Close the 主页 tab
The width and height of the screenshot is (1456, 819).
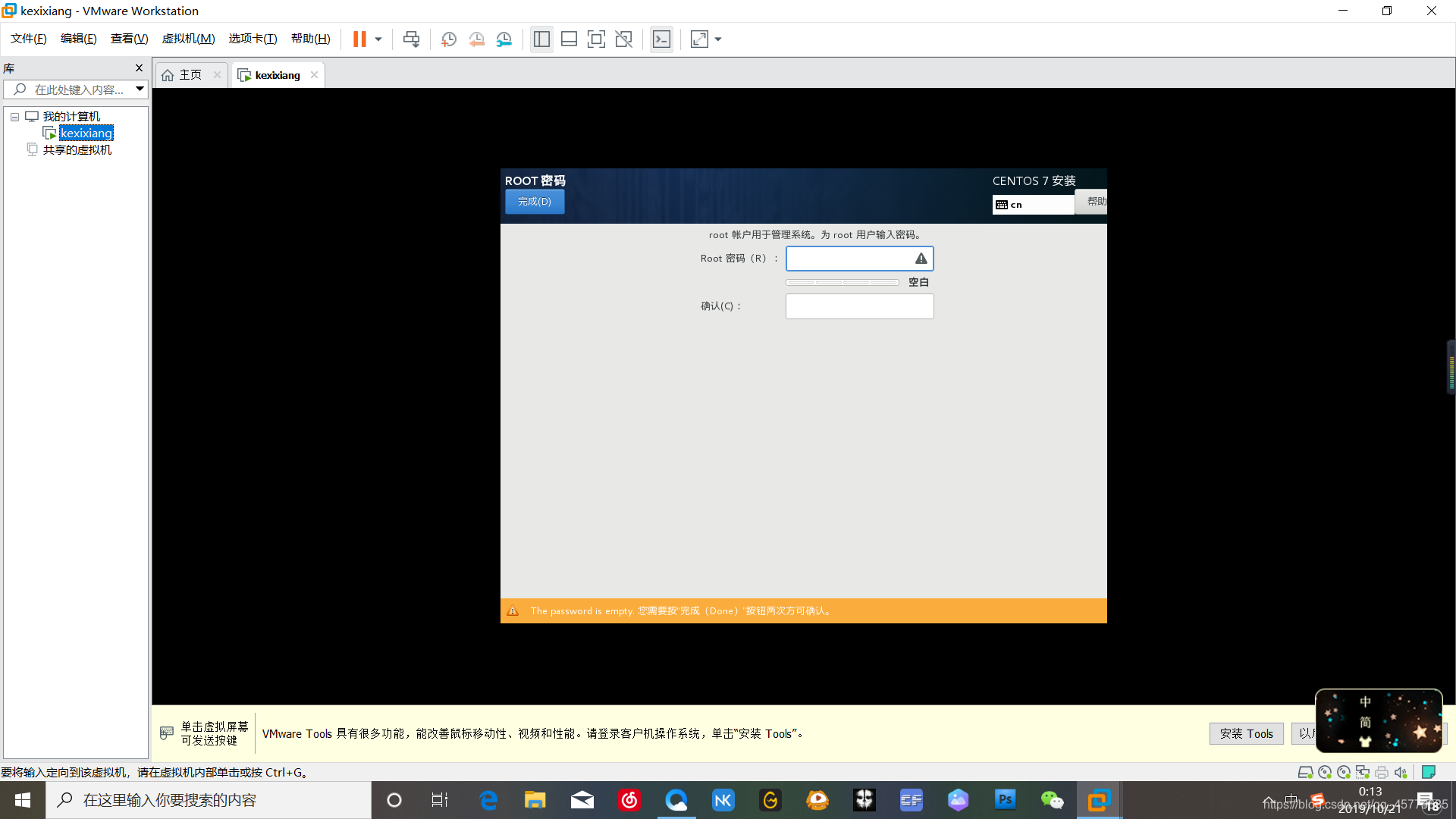pos(217,75)
